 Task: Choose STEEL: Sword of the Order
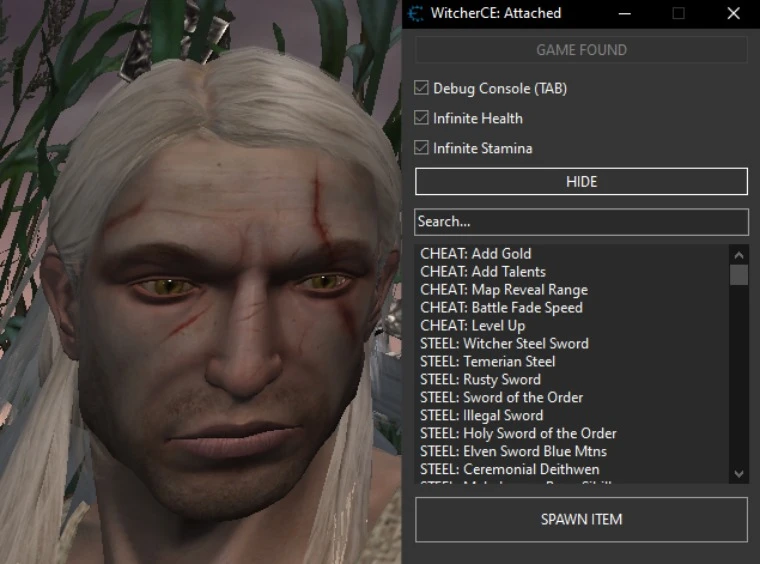click(x=501, y=398)
